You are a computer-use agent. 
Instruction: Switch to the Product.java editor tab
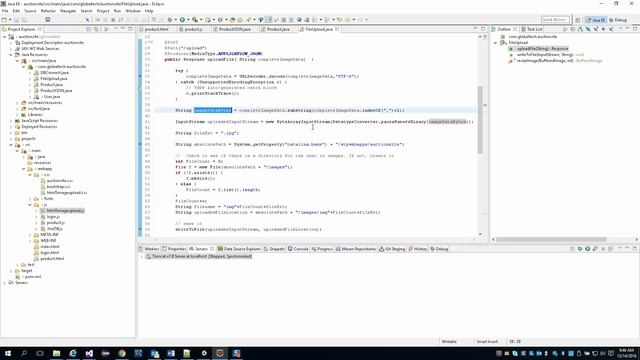pyautogui.click(x=278, y=29)
